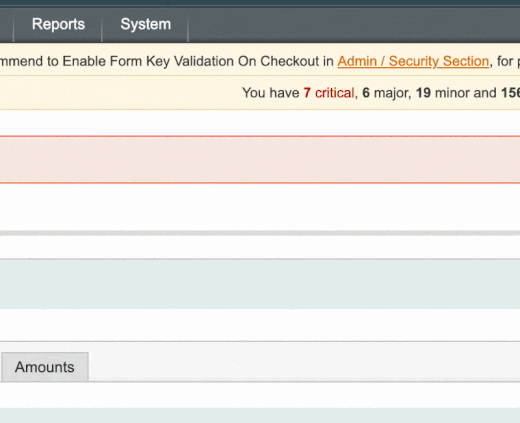This screenshot has height=423, width=520.
Task: Click the separator between Reports and System
Action: (102, 24)
